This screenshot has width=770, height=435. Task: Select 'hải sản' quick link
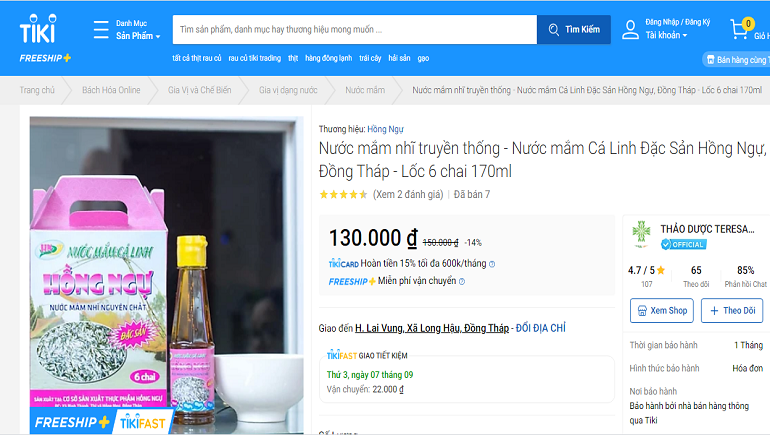click(x=399, y=58)
